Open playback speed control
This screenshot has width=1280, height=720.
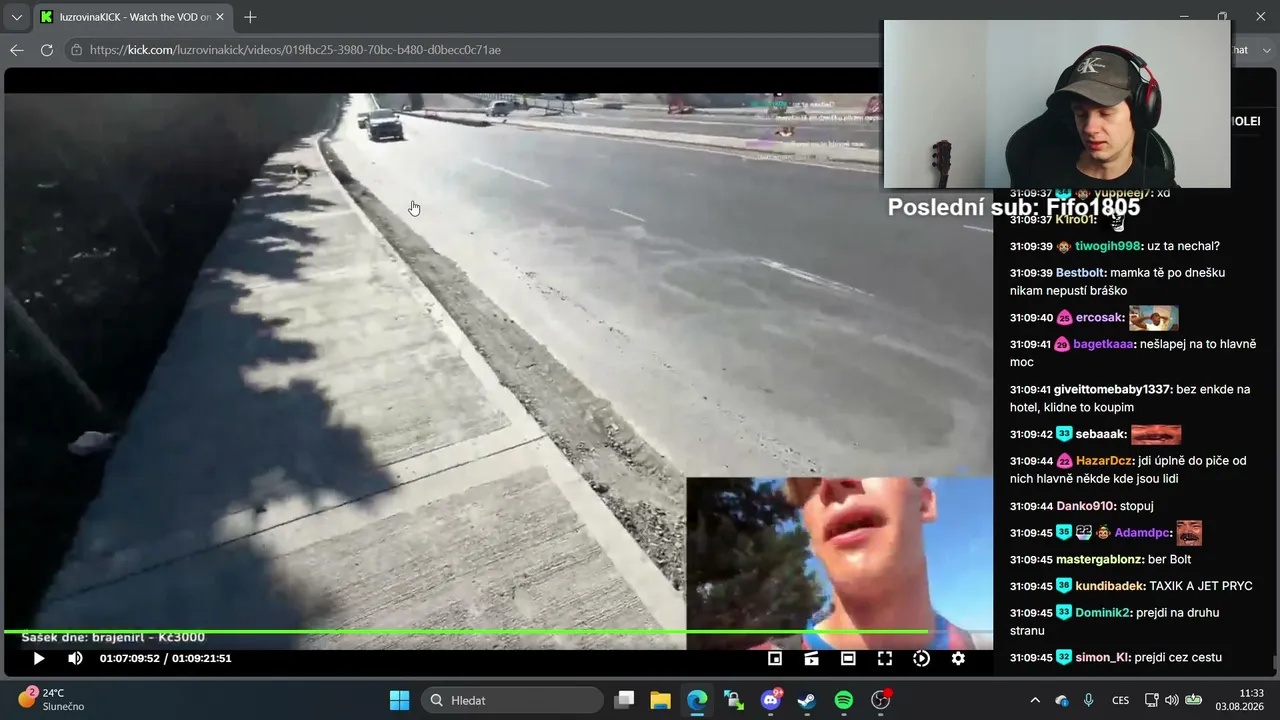tap(922, 658)
